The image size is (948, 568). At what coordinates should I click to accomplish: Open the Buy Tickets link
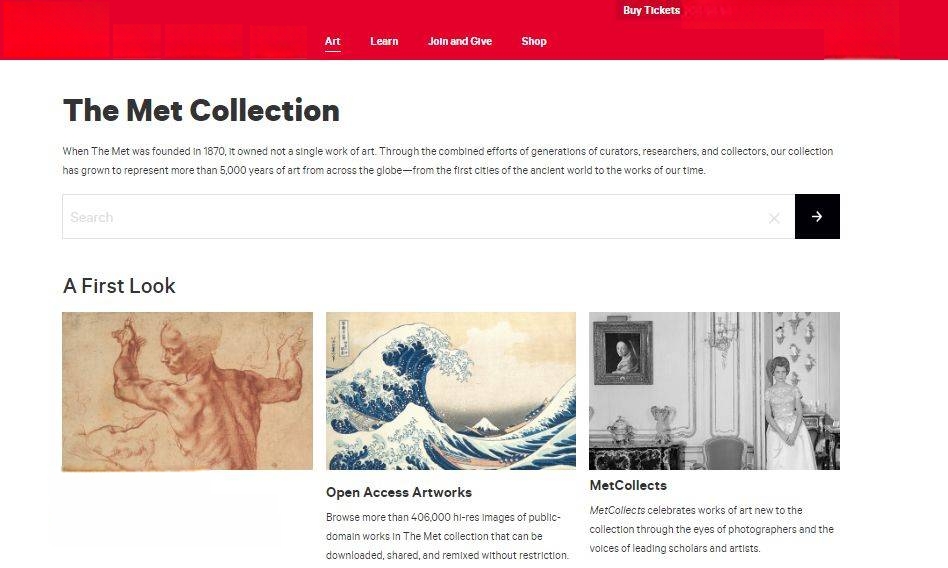[651, 10]
